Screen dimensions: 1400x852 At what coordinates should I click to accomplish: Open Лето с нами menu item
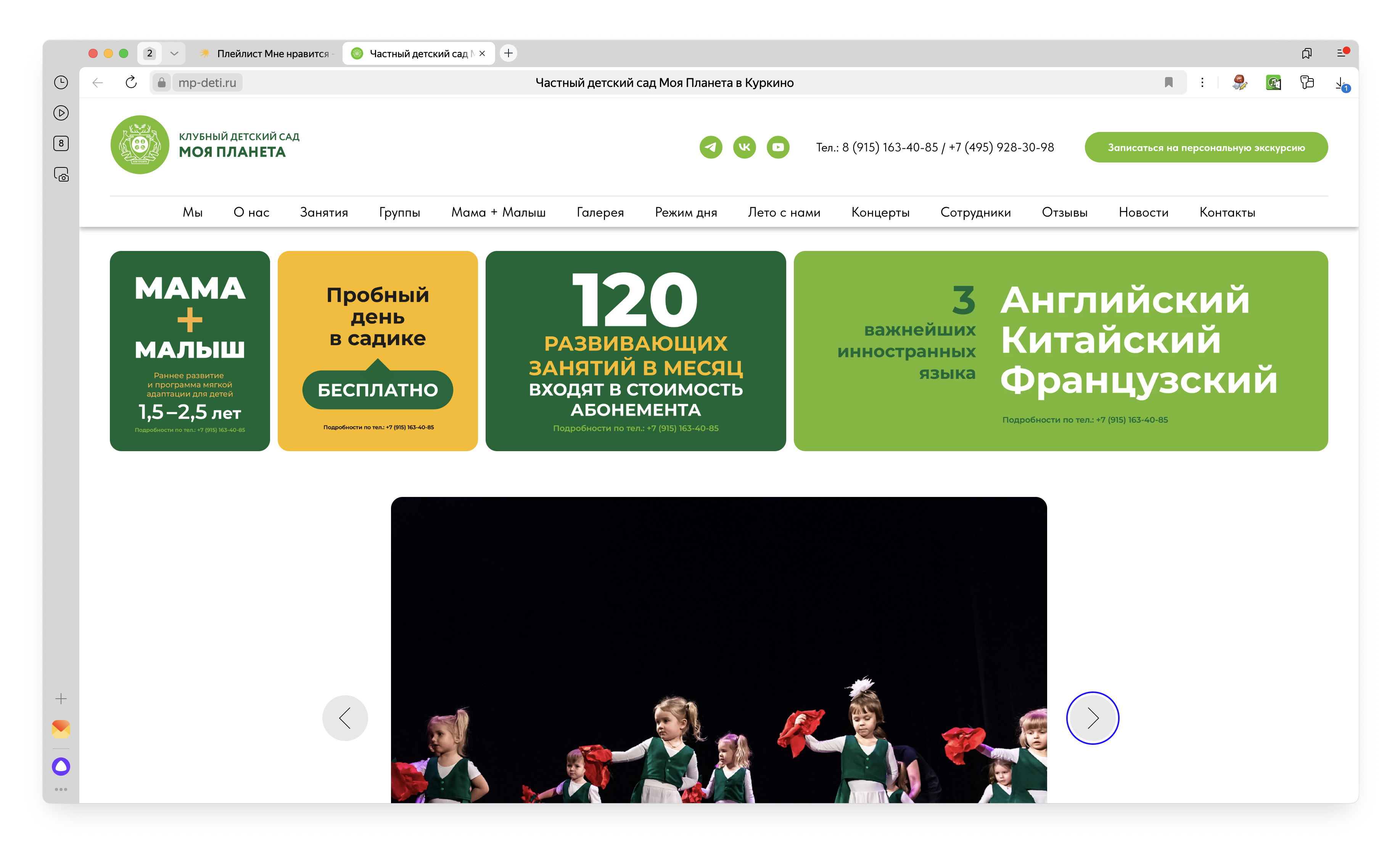(784, 212)
